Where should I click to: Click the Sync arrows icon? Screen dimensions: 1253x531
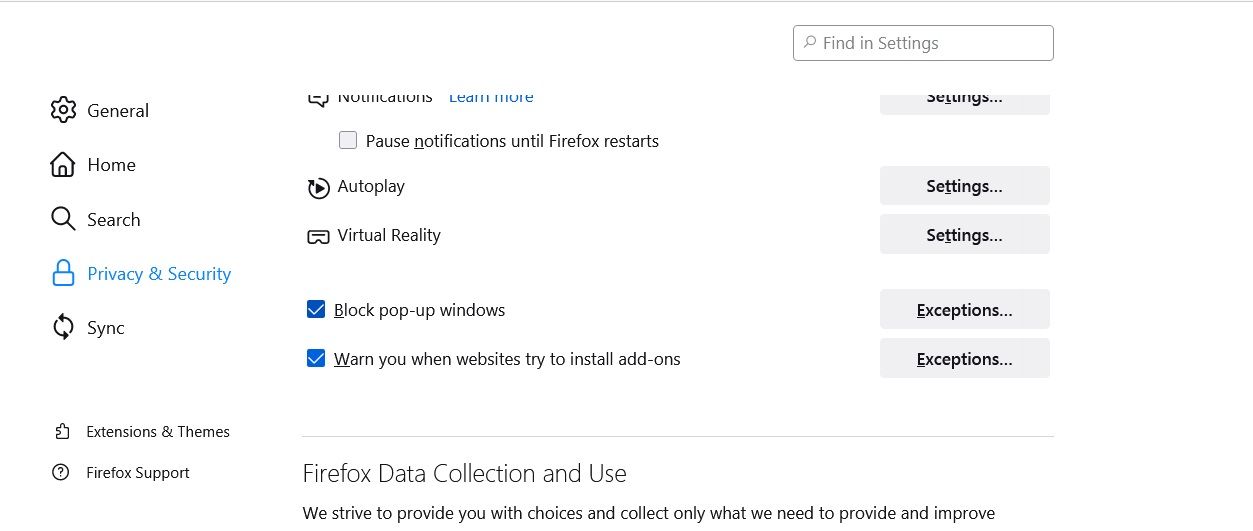63,327
